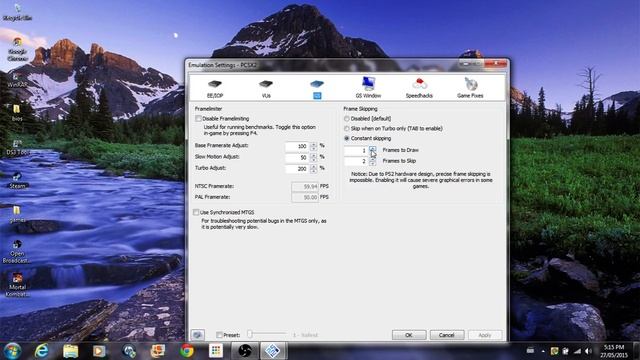This screenshot has width=640, height=360.
Task: Launch Internet Explorer from taskbar
Action: [x=41, y=351]
